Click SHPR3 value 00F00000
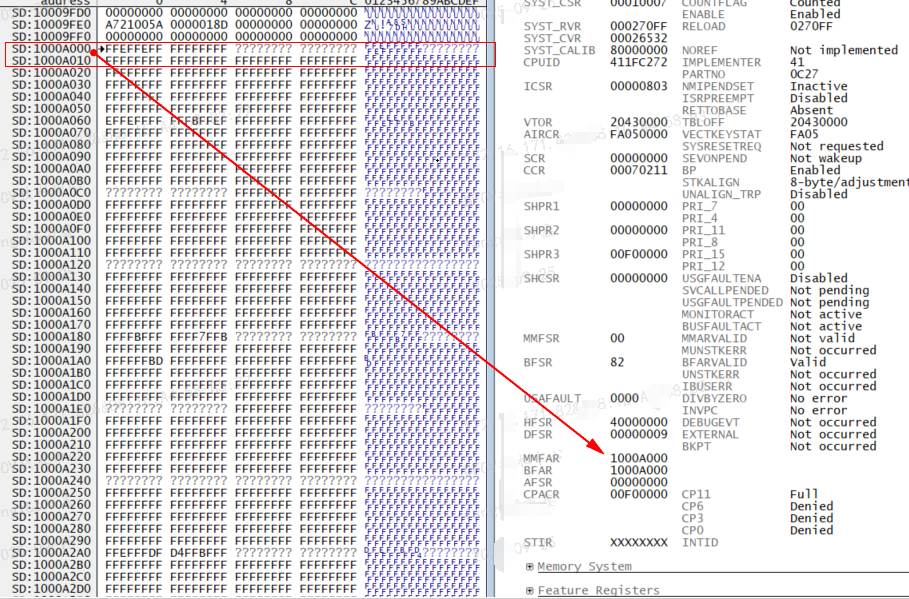The height and width of the screenshot is (599, 909). click(639, 254)
